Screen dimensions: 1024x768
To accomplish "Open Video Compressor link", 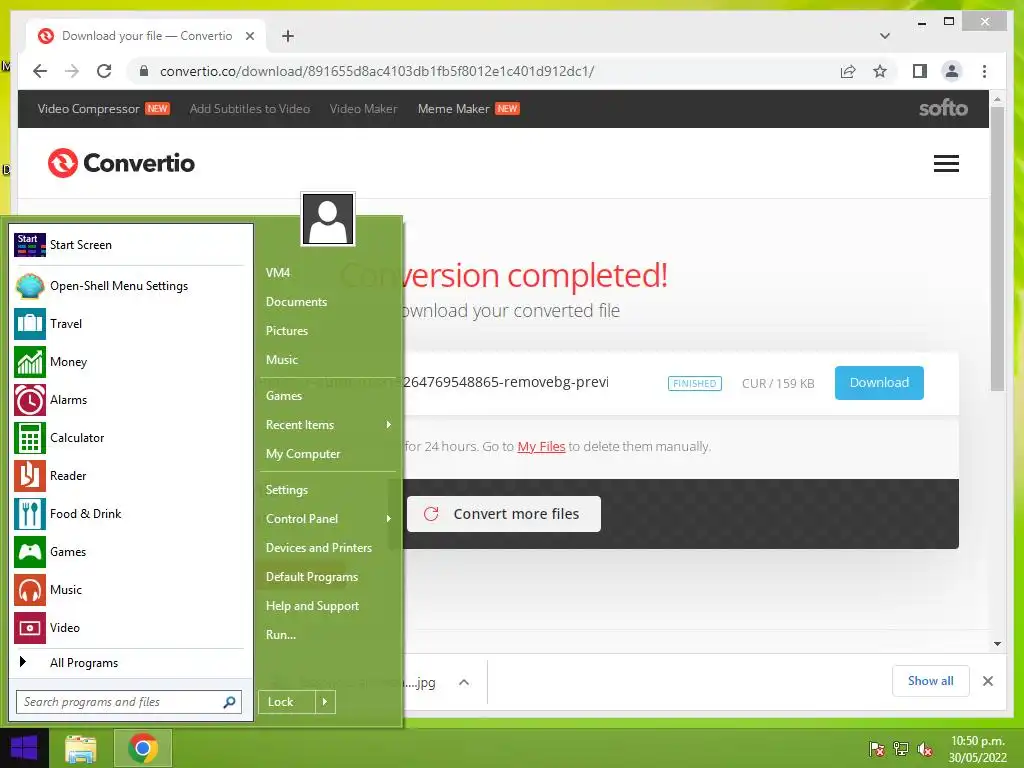I will click(88, 109).
